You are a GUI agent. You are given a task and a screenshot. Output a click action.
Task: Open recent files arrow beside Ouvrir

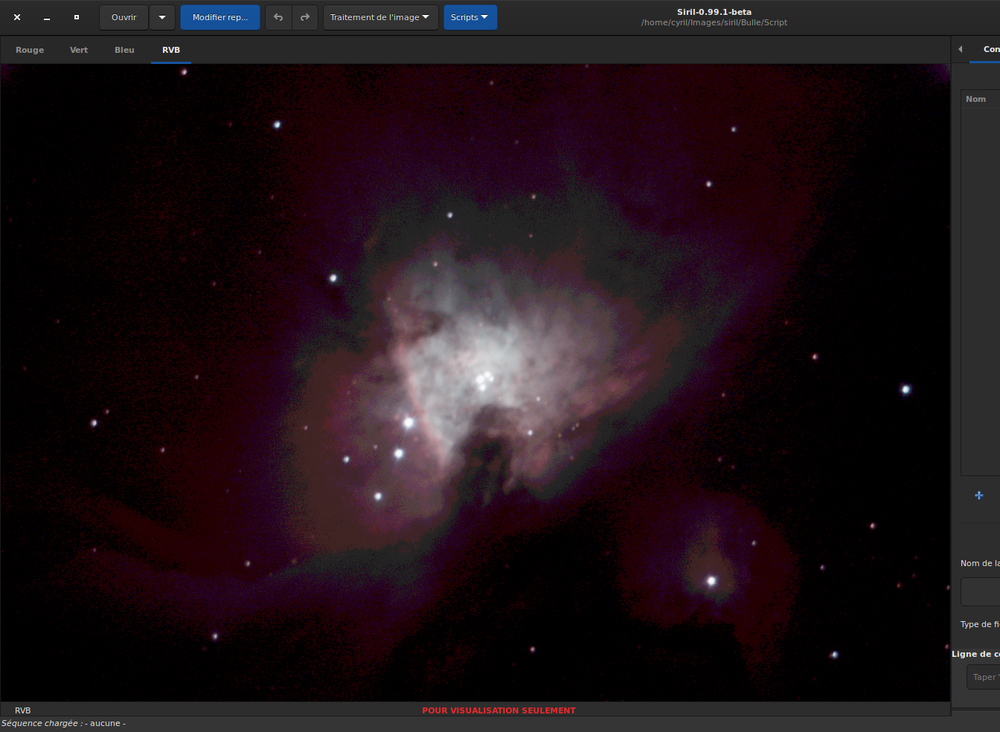click(x=162, y=17)
